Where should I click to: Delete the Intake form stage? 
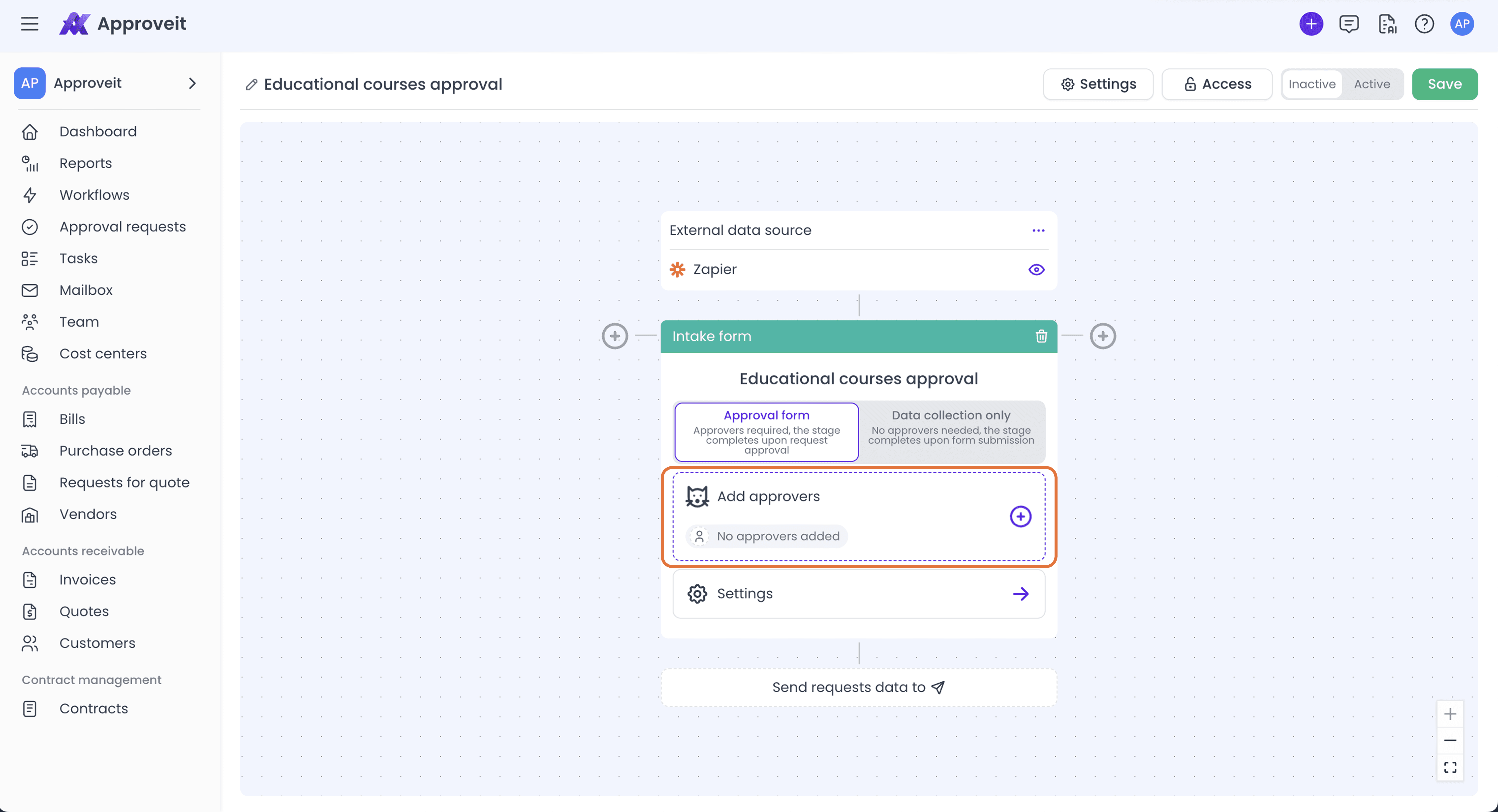point(1041,336)
